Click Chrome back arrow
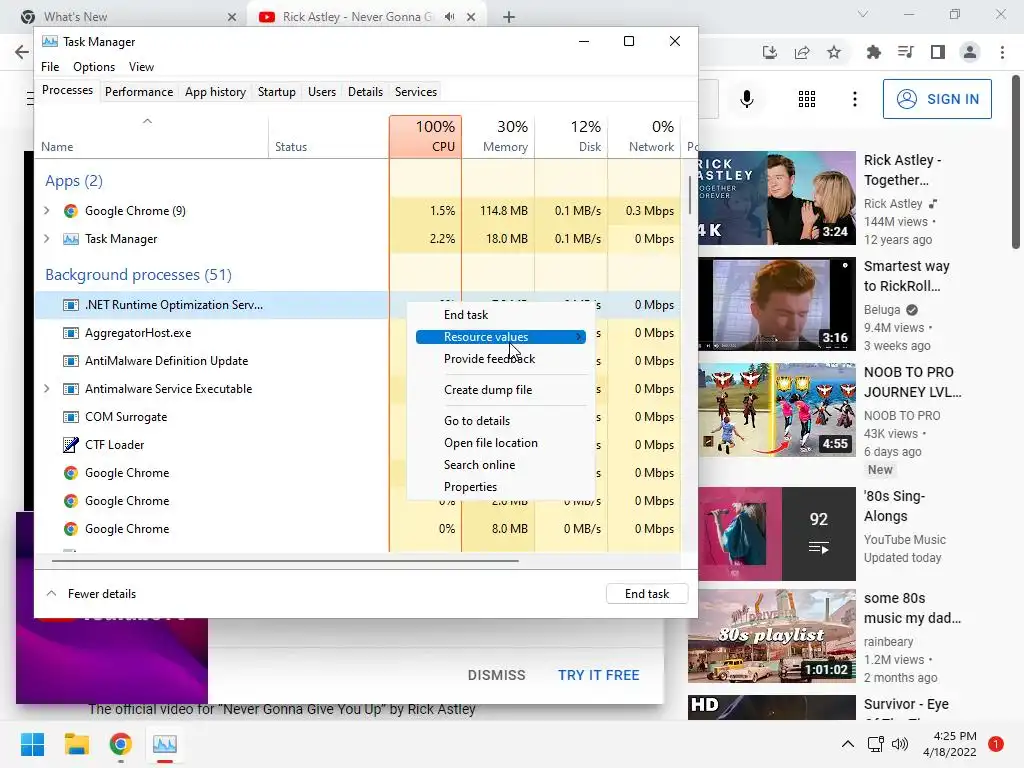Image resolution: width=1024 pixels, height=768 pixels. (22, 52)
